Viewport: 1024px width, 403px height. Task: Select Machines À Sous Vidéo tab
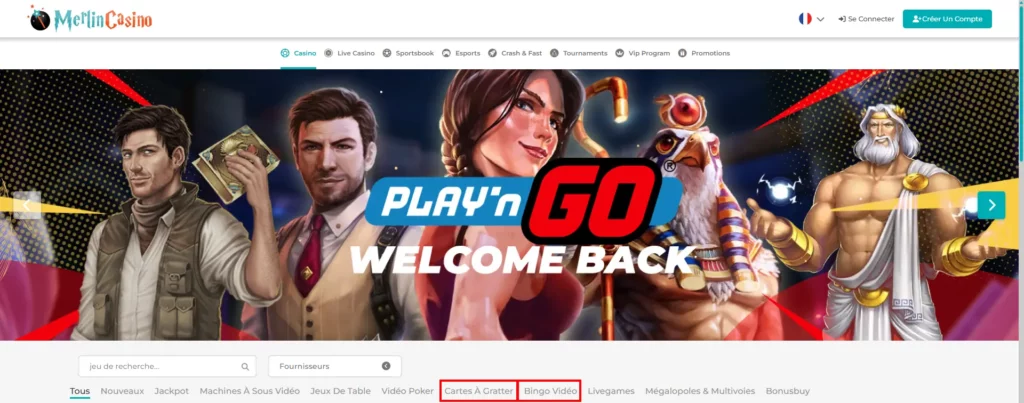click(249, 391)
